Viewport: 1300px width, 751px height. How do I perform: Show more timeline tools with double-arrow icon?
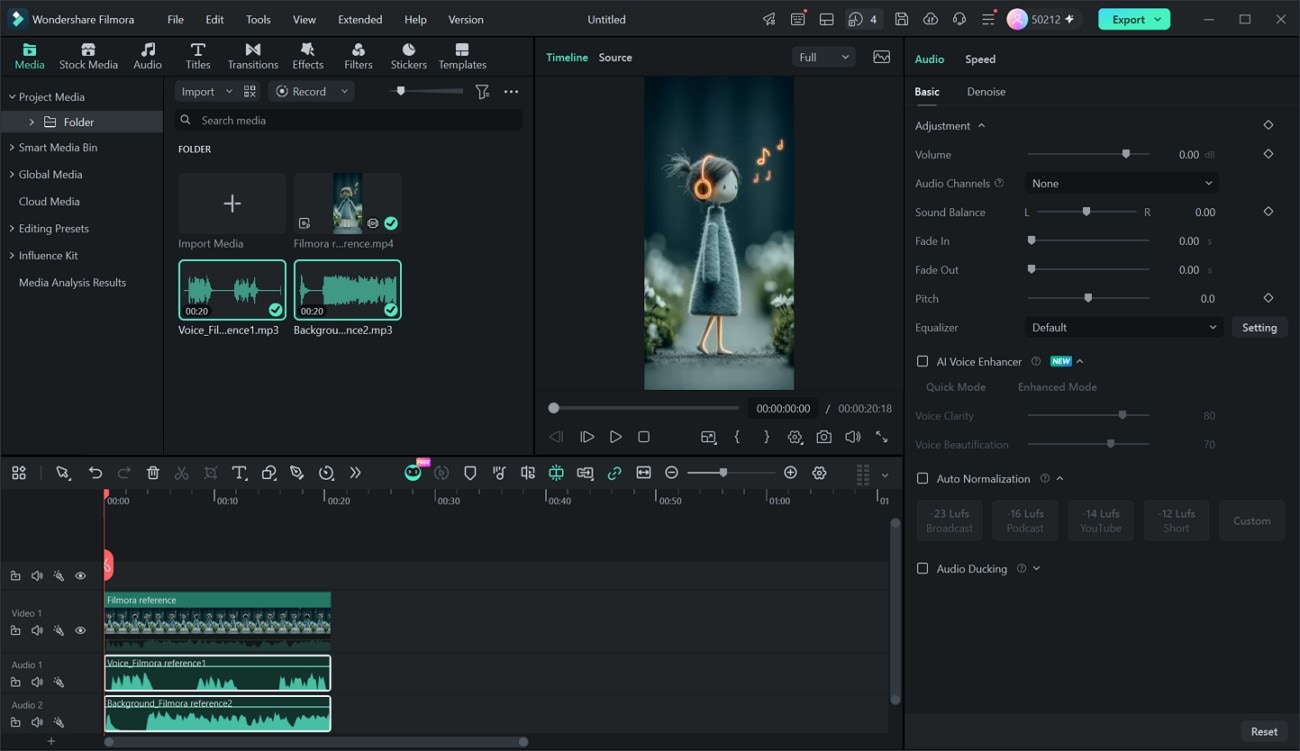click(355, 473)
